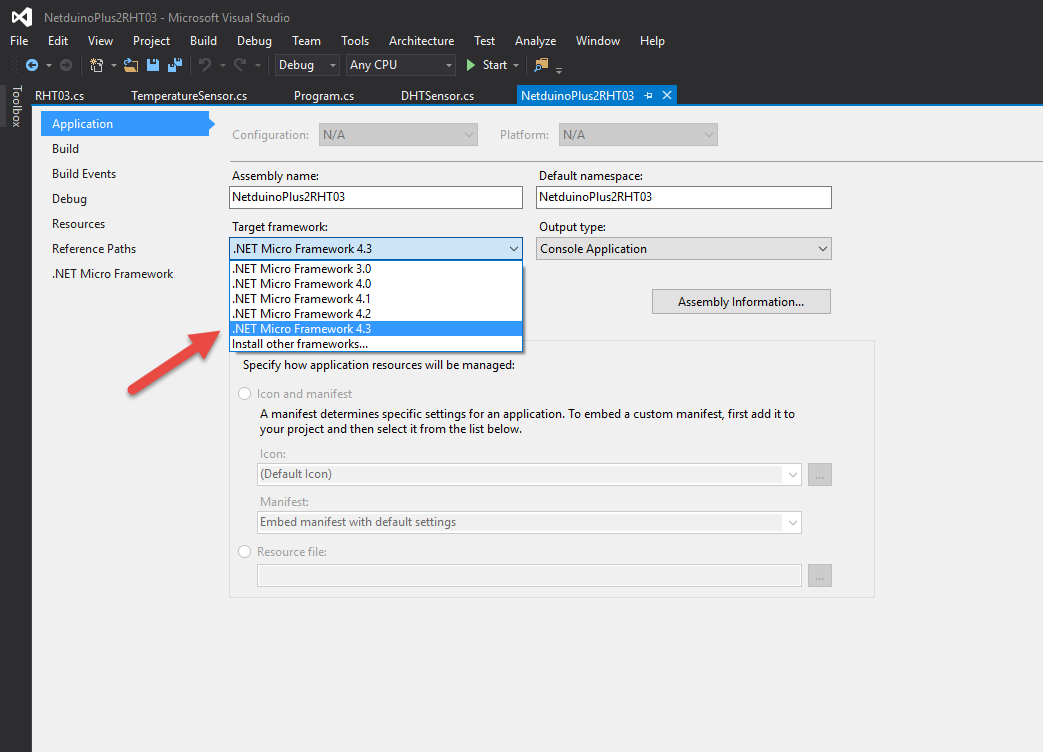Choose .NET Micro Framework 3.0 from list
The height and width of the screenshot is (752, 1043).
click(376, 269)
